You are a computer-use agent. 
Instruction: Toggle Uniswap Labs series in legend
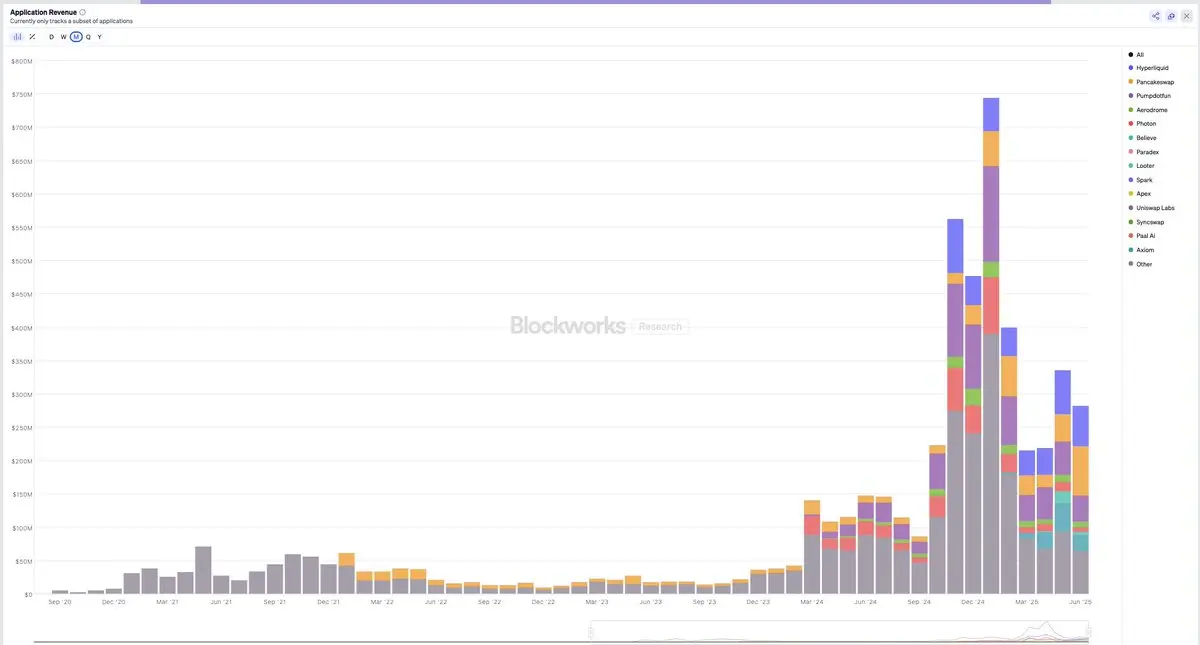[x=1151, y=208]
